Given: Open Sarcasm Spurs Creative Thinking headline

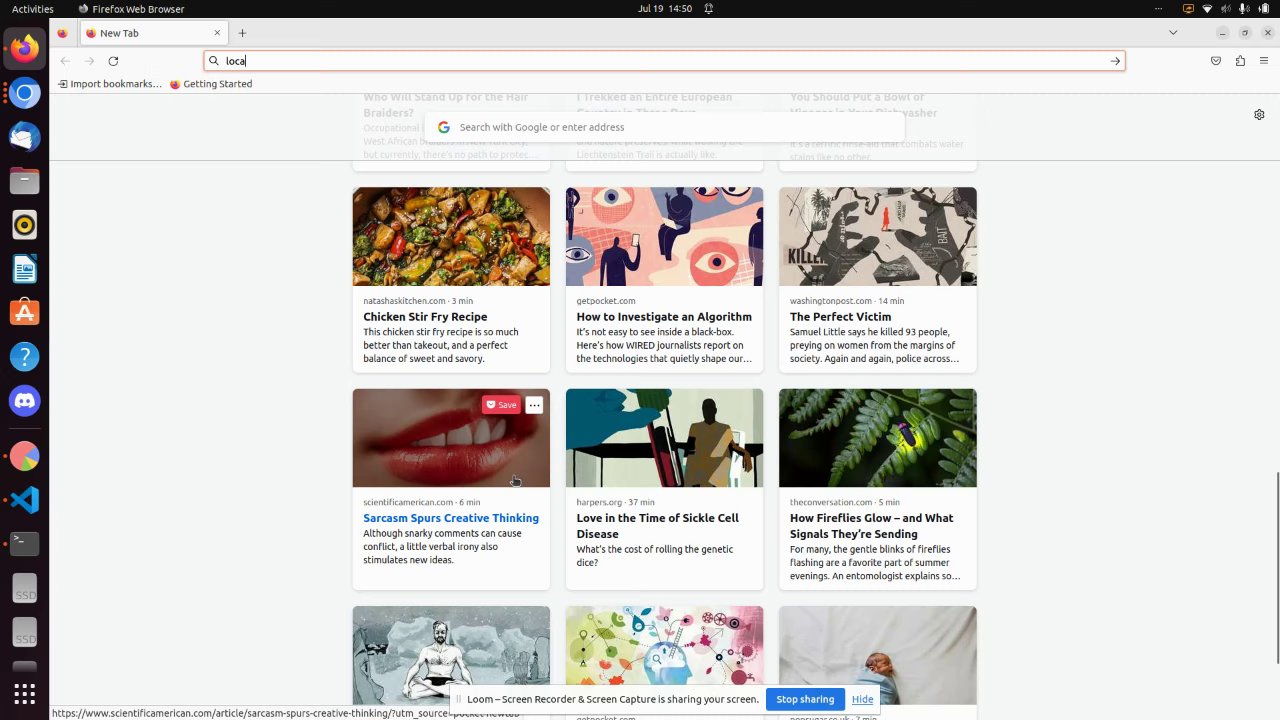Looking at the screenshot, I should pos(451,518).
